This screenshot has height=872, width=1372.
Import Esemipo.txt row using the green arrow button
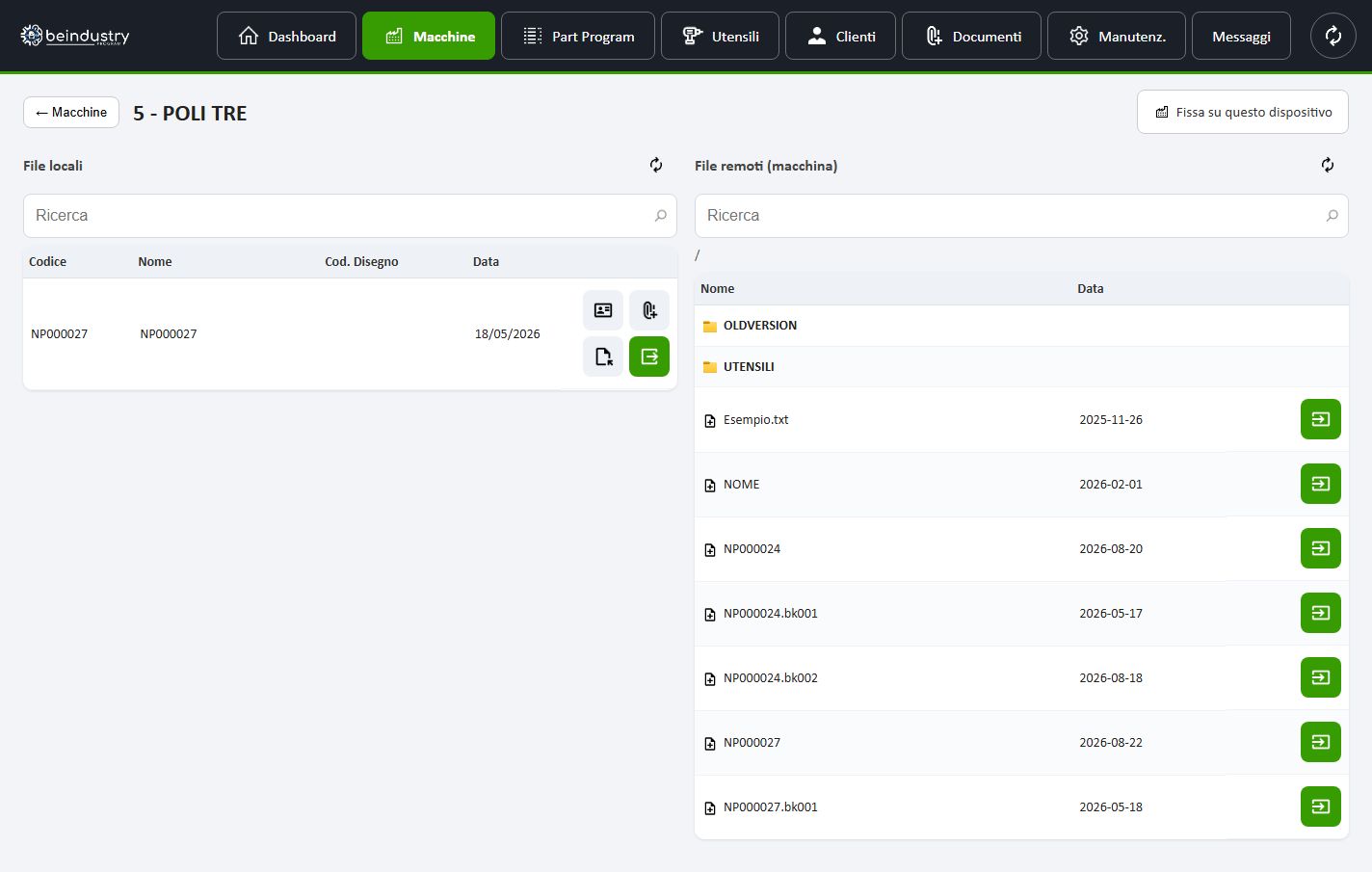1321,419
